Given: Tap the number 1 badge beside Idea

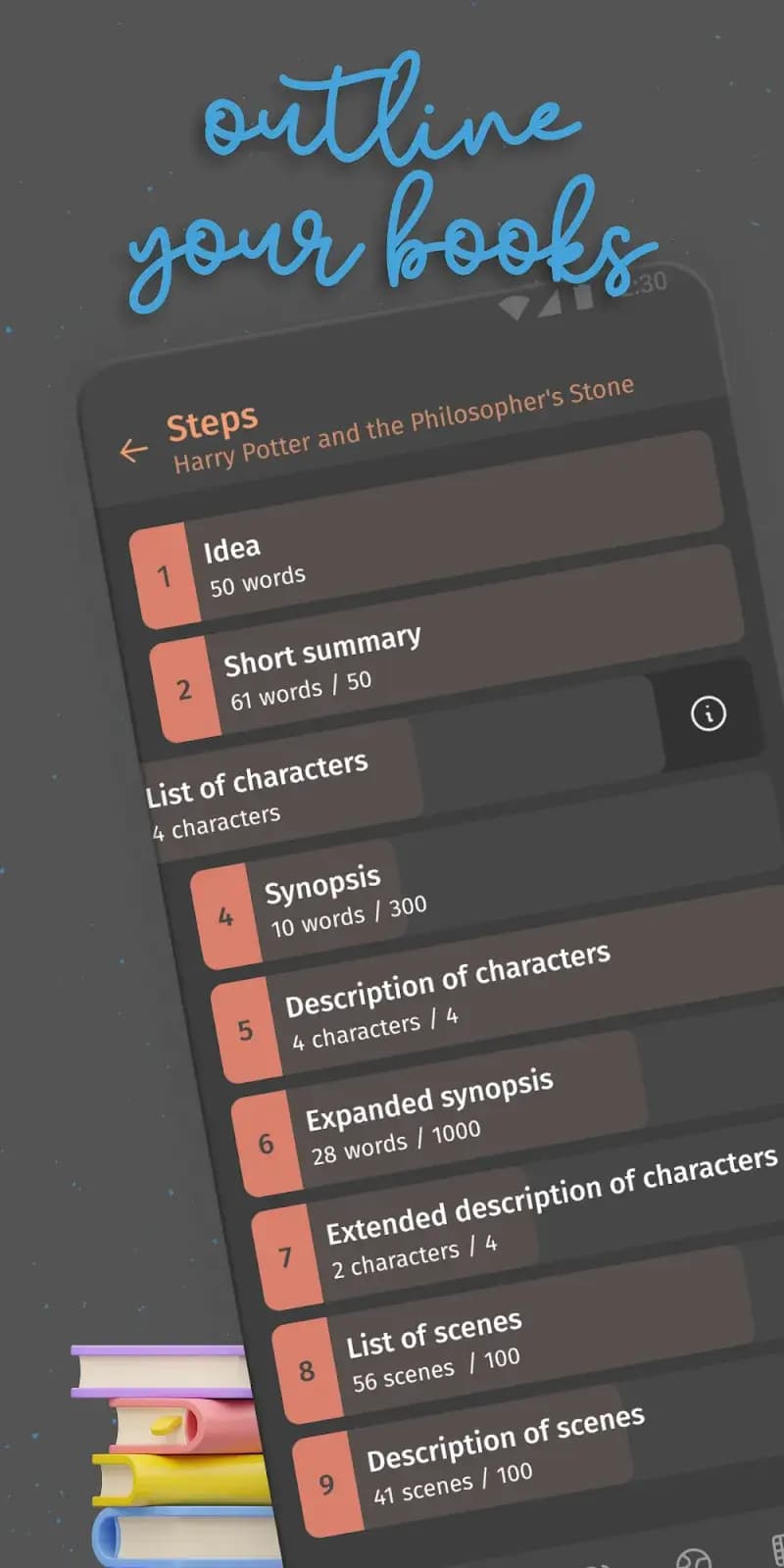Looking at the screenshot, I should point(166,576).
